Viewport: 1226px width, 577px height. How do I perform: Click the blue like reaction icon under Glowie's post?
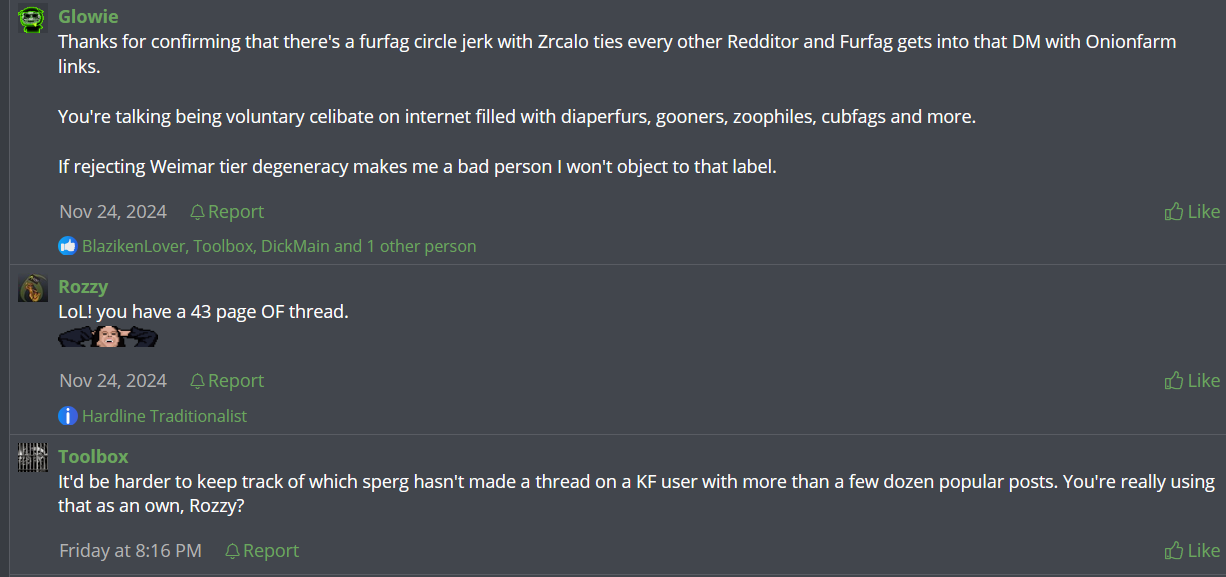[x=68, y=246]
